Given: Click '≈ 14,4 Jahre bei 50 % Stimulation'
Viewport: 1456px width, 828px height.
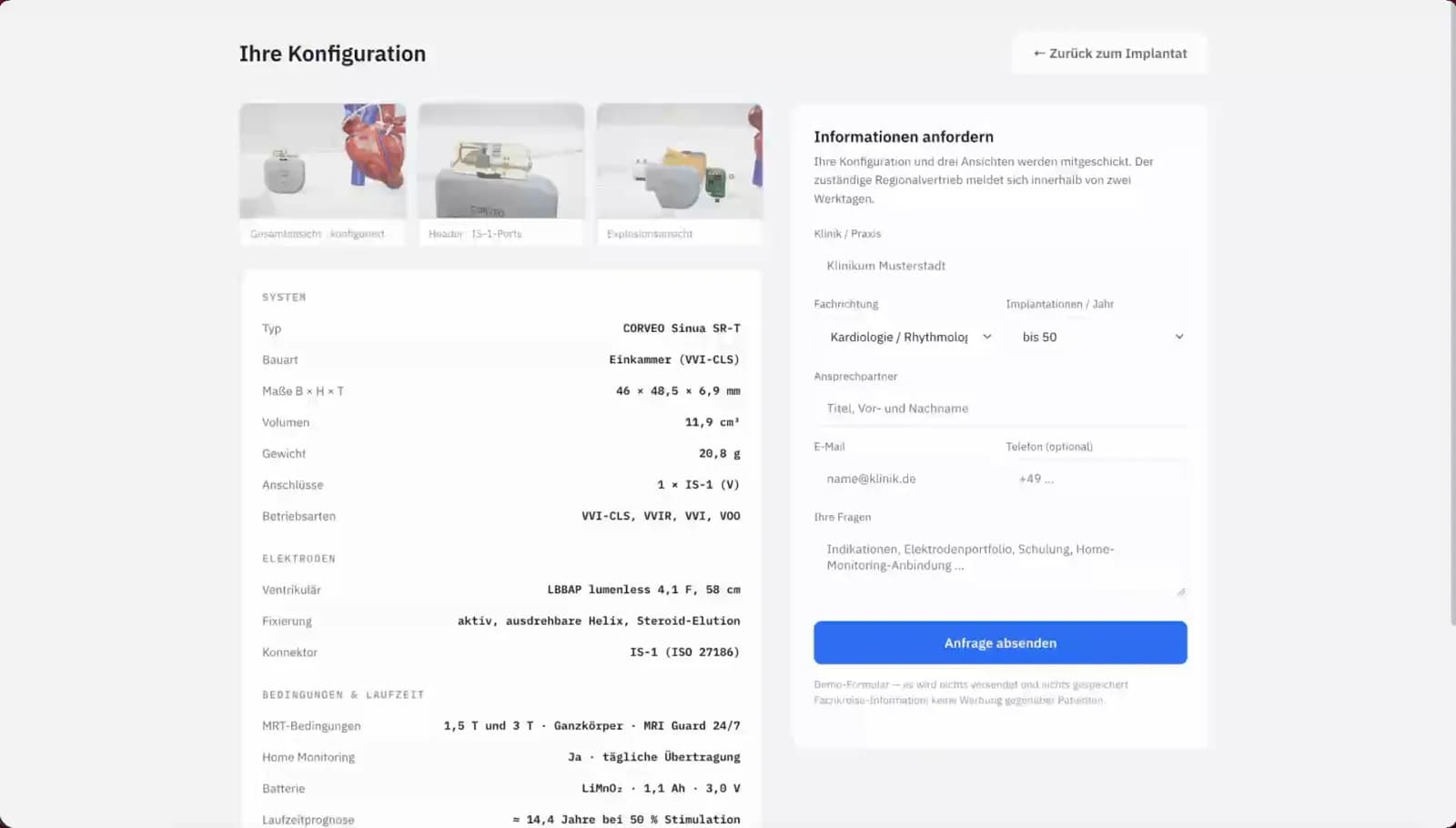Looking at the screenshot, I should (x=626, y=820).
